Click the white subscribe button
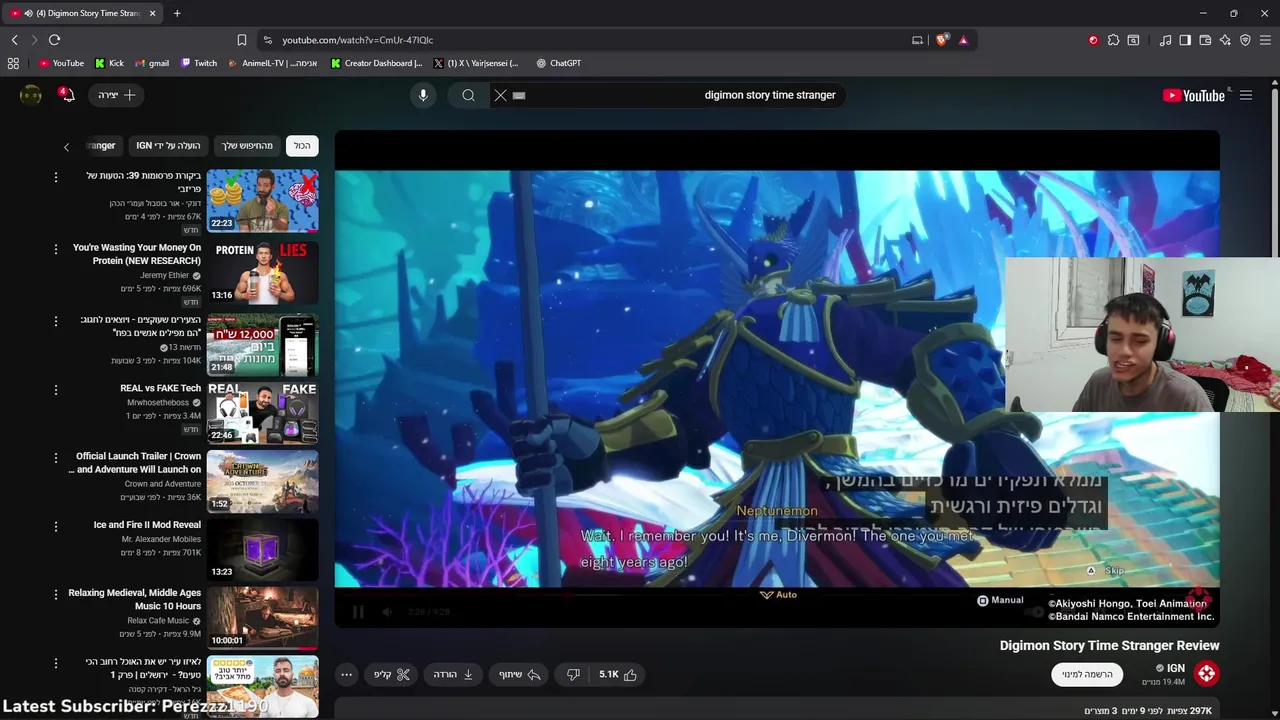Viewport: 1280px width, 720px height. [1087, 674]
